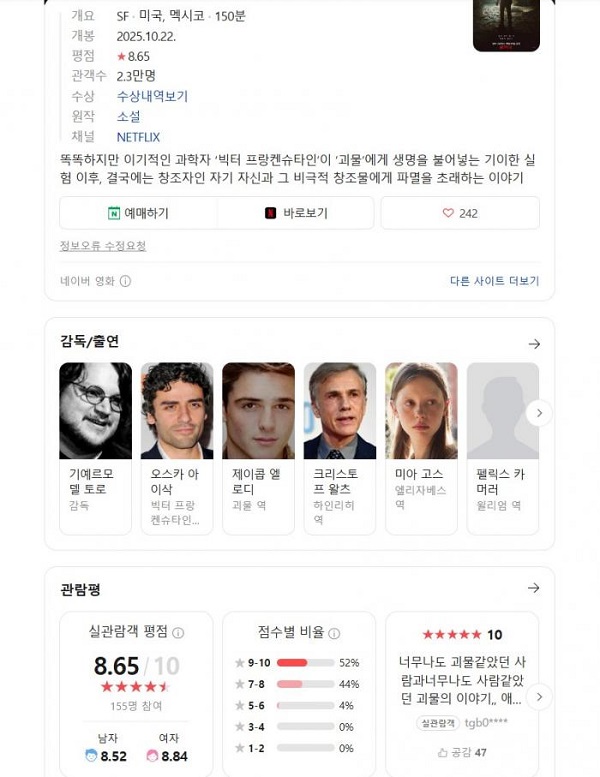Click the 예매하기 booking button
600x777 pixels.
[138, 213]
